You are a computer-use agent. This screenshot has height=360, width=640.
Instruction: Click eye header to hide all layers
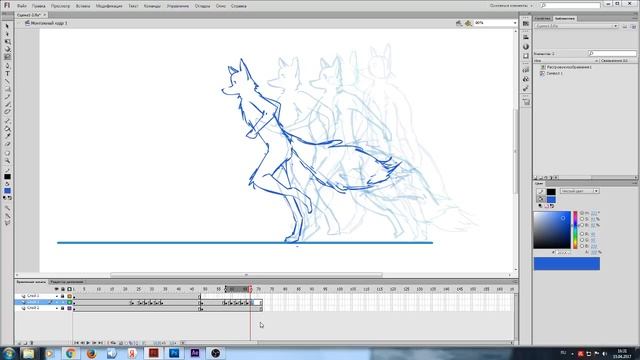click(57, 289)
